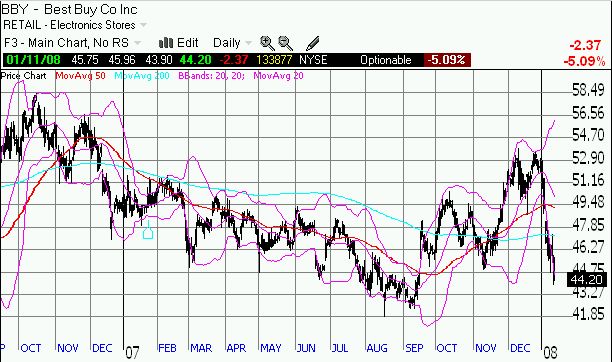Click the high price 45.96
The height and width of the screenshot is (362, 612).
pos(122,60)
